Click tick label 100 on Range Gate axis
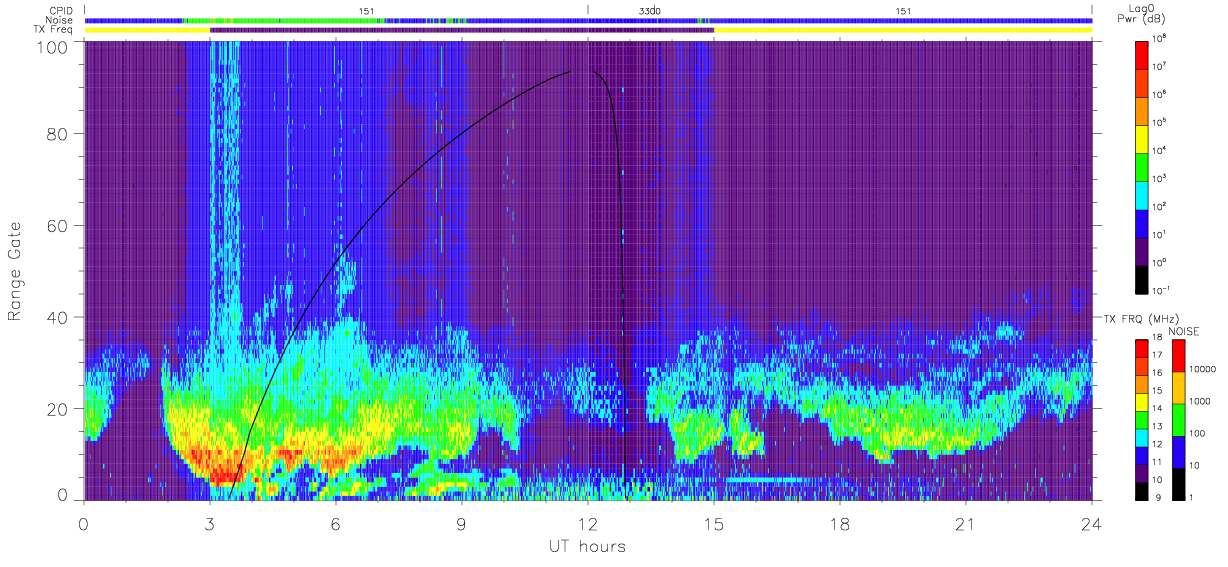The image size is (1228, 567). (53, 48)
